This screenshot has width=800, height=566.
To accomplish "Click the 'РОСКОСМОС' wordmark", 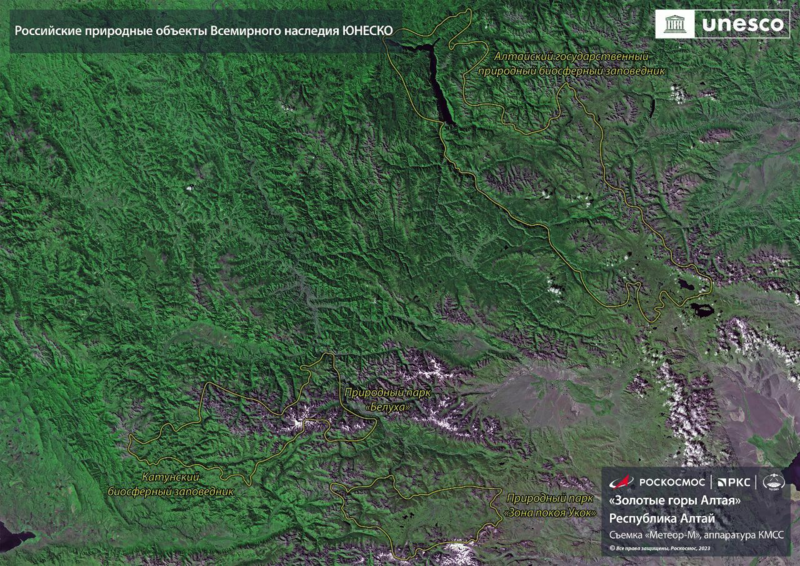I will coord(671,482).
